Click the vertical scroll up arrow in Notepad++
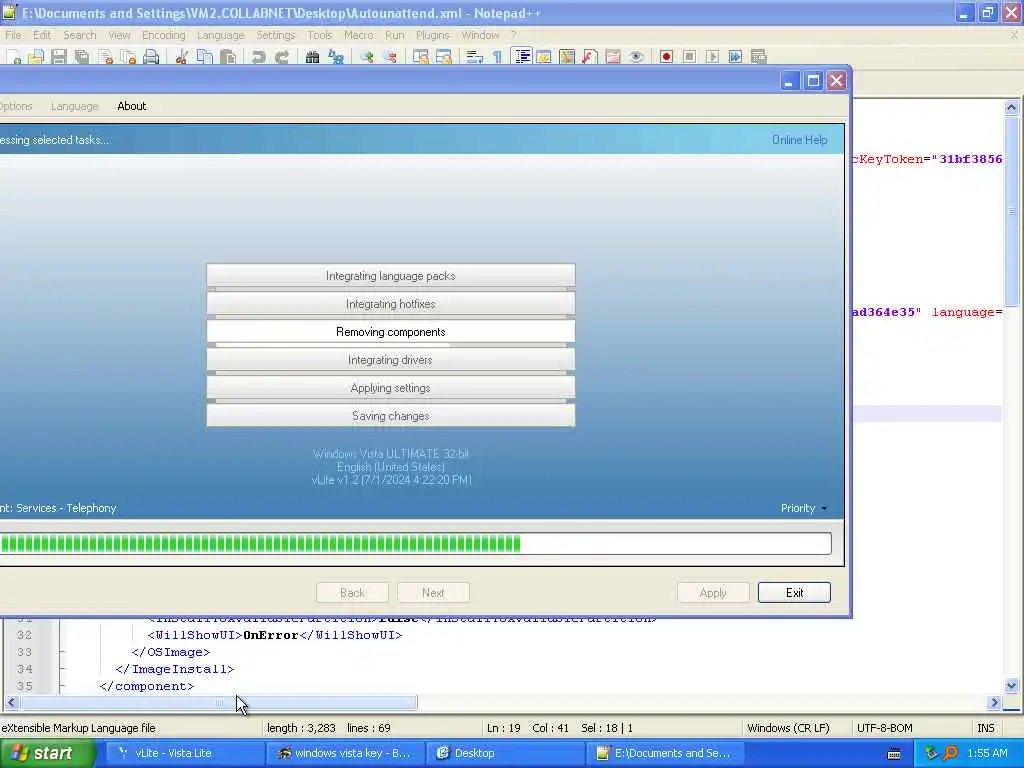Screen dimensions: 1024x768 tap(1012, 107)
